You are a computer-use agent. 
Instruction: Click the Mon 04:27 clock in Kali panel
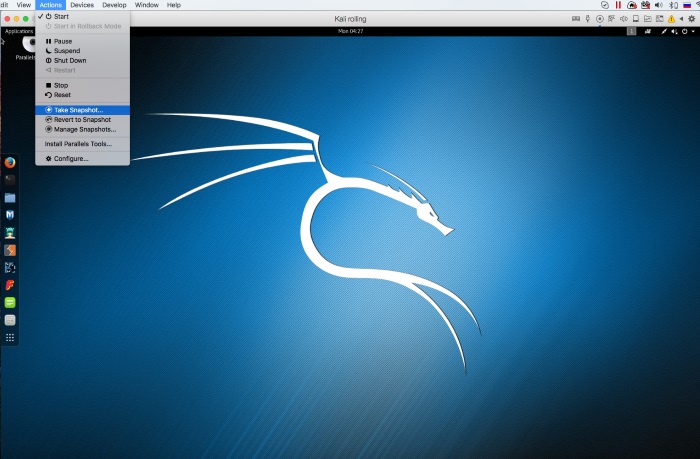pyautogui.click(x=350, y=31)
